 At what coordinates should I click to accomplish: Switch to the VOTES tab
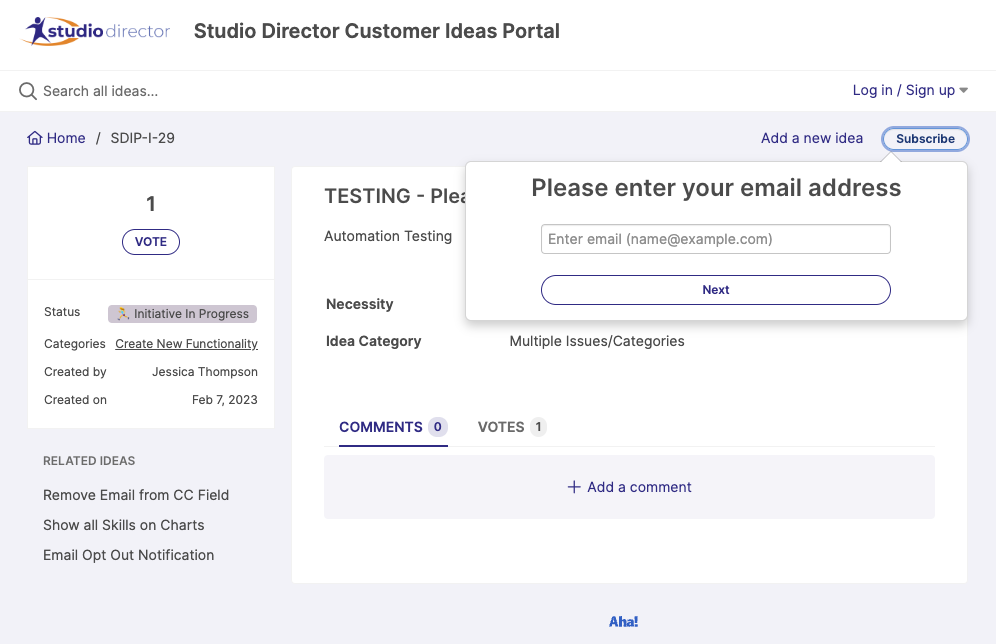point(511,427)
